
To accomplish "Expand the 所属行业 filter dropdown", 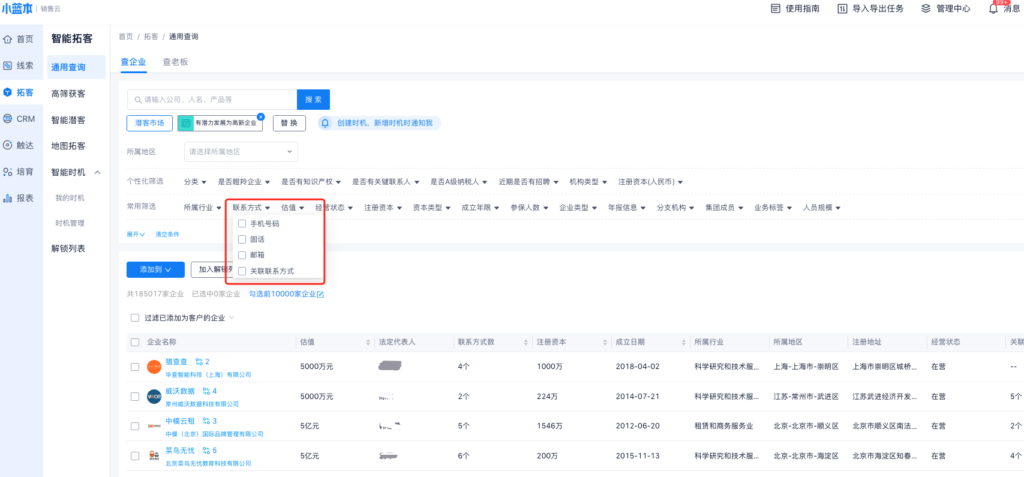I will coord(203,208).
